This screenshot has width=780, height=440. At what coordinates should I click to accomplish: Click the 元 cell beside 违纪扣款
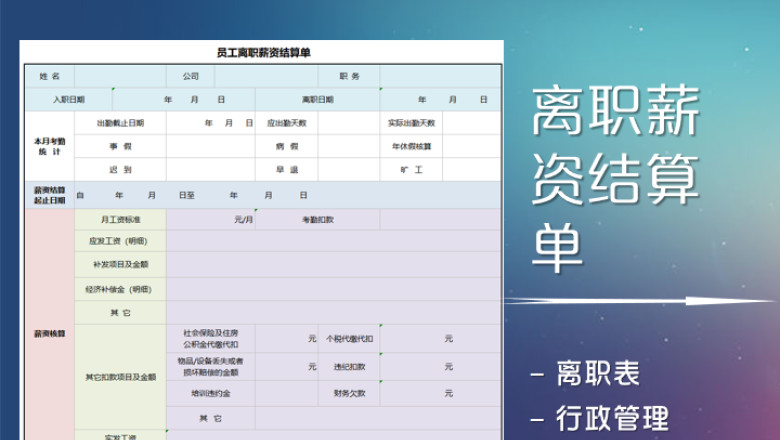tap(440, 367)
